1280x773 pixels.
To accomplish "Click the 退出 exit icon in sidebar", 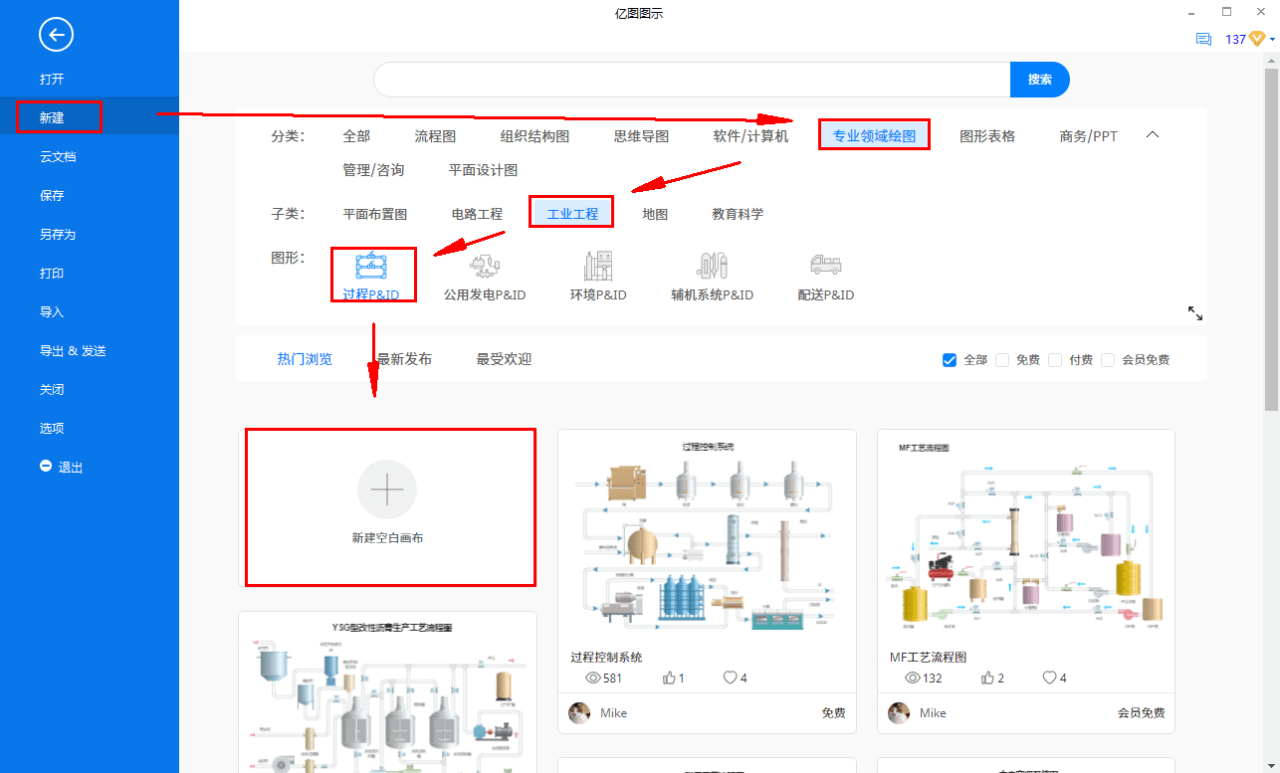I will point(46,466).
